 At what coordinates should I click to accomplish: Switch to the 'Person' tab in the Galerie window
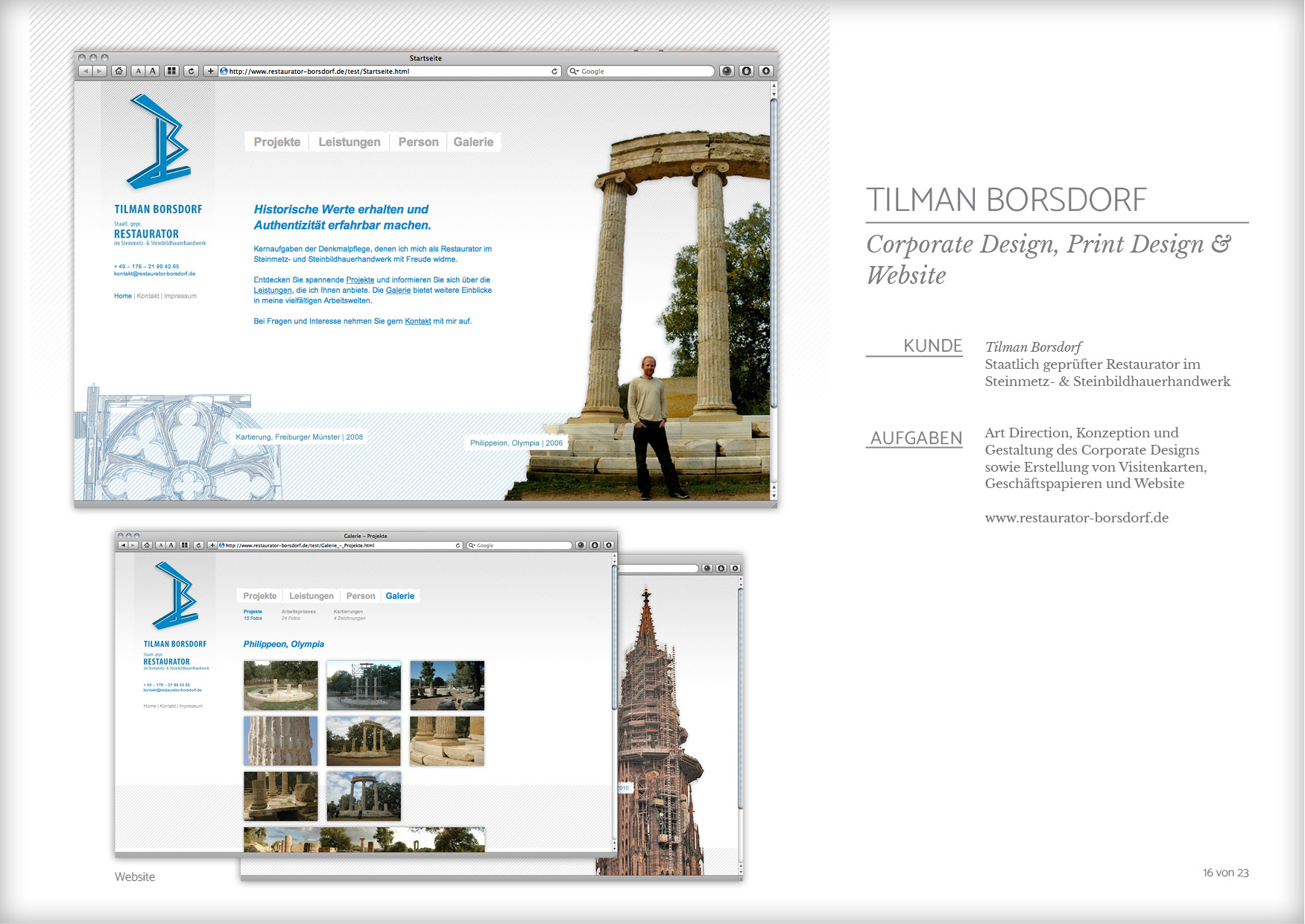coord(361,596)
